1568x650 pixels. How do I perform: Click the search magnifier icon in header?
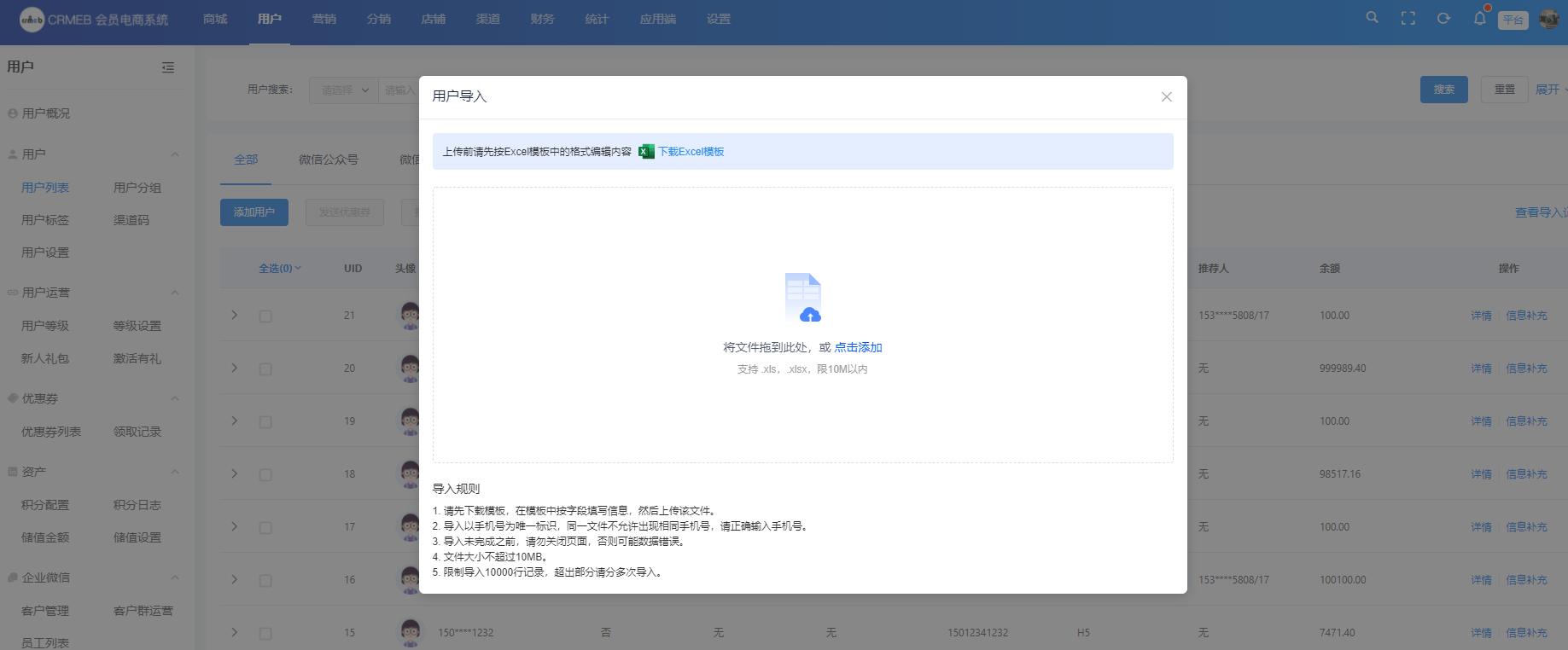pyautogui.click(x=1372, y=18)
